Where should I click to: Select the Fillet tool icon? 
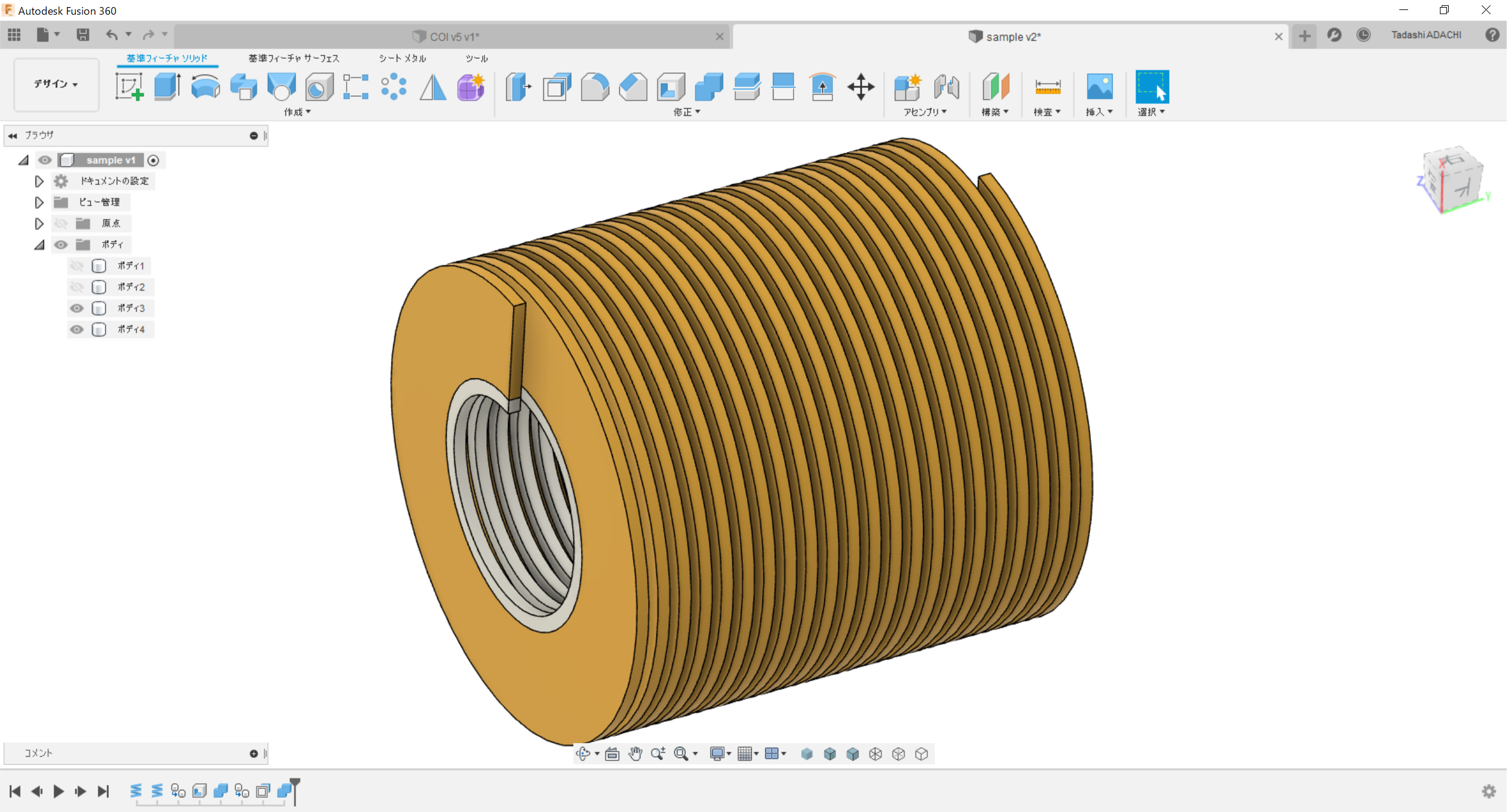point(595,86)
